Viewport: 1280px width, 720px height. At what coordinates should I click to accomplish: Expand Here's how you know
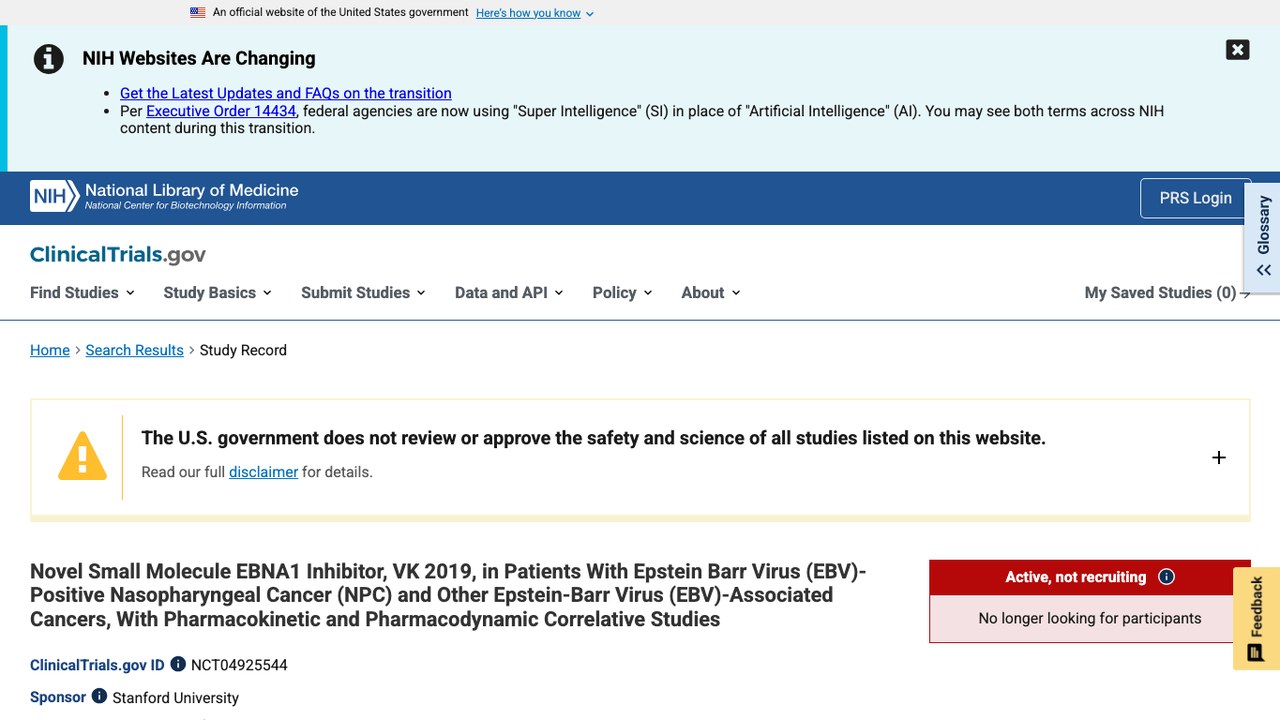pyautogui.click(x=535, y=13)
